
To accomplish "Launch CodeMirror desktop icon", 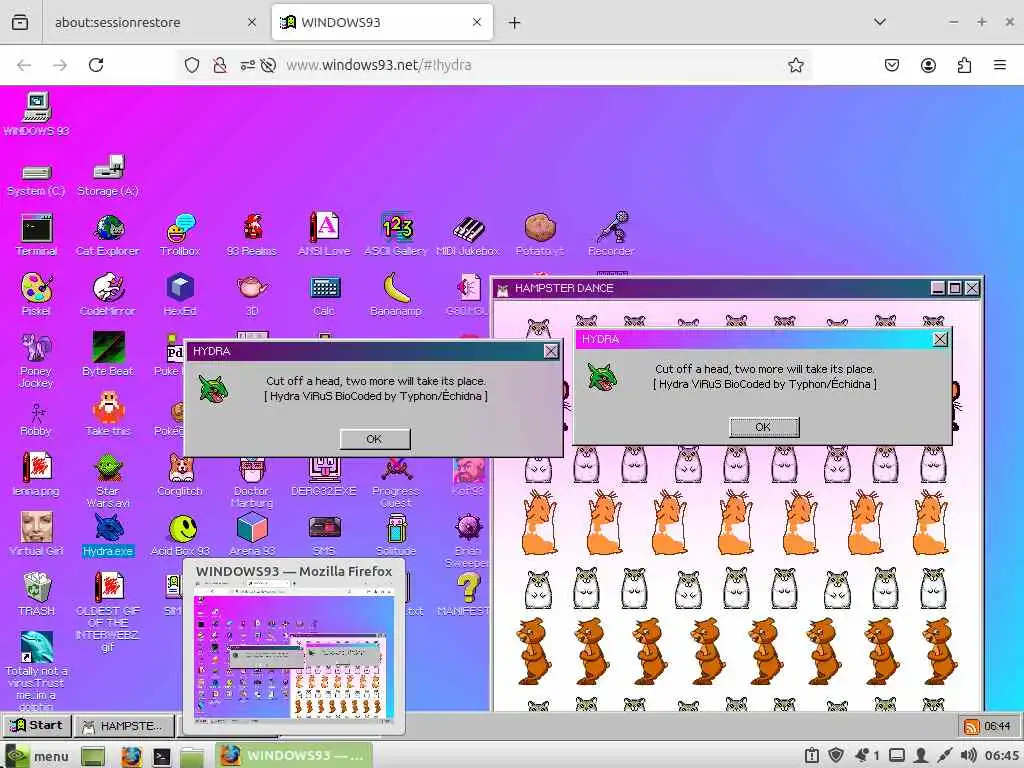I will (x=108, y=295).
